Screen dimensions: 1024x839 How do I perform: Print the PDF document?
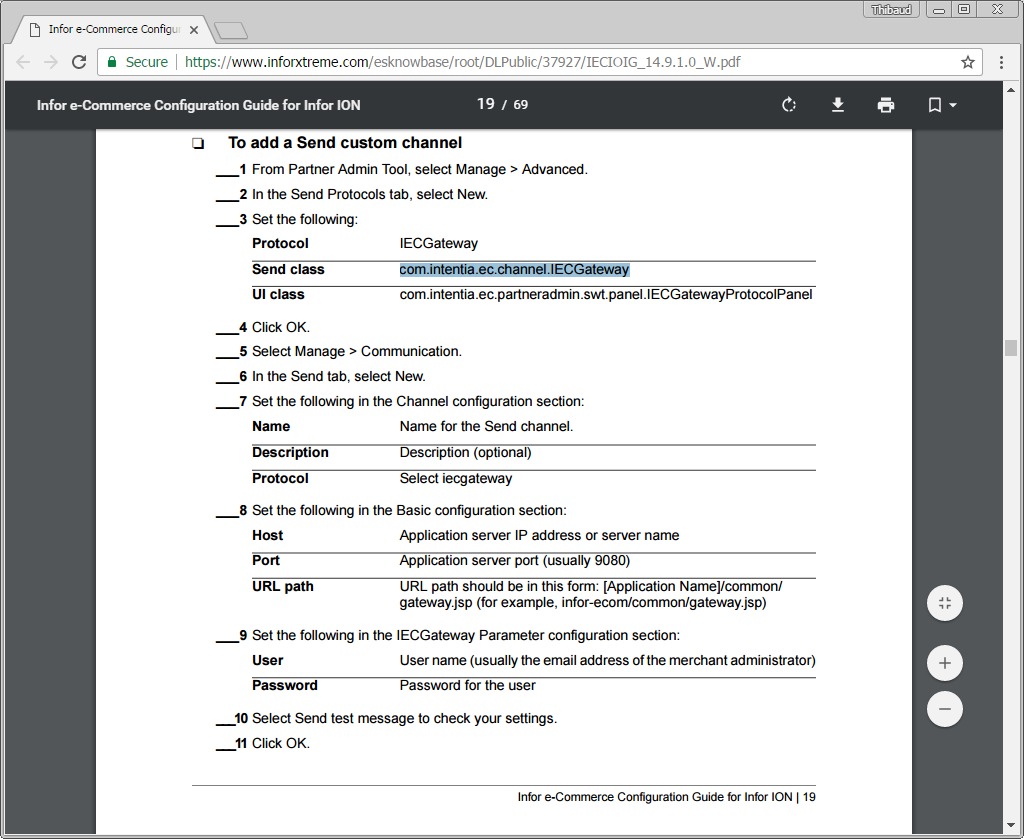tap(886, 105)
